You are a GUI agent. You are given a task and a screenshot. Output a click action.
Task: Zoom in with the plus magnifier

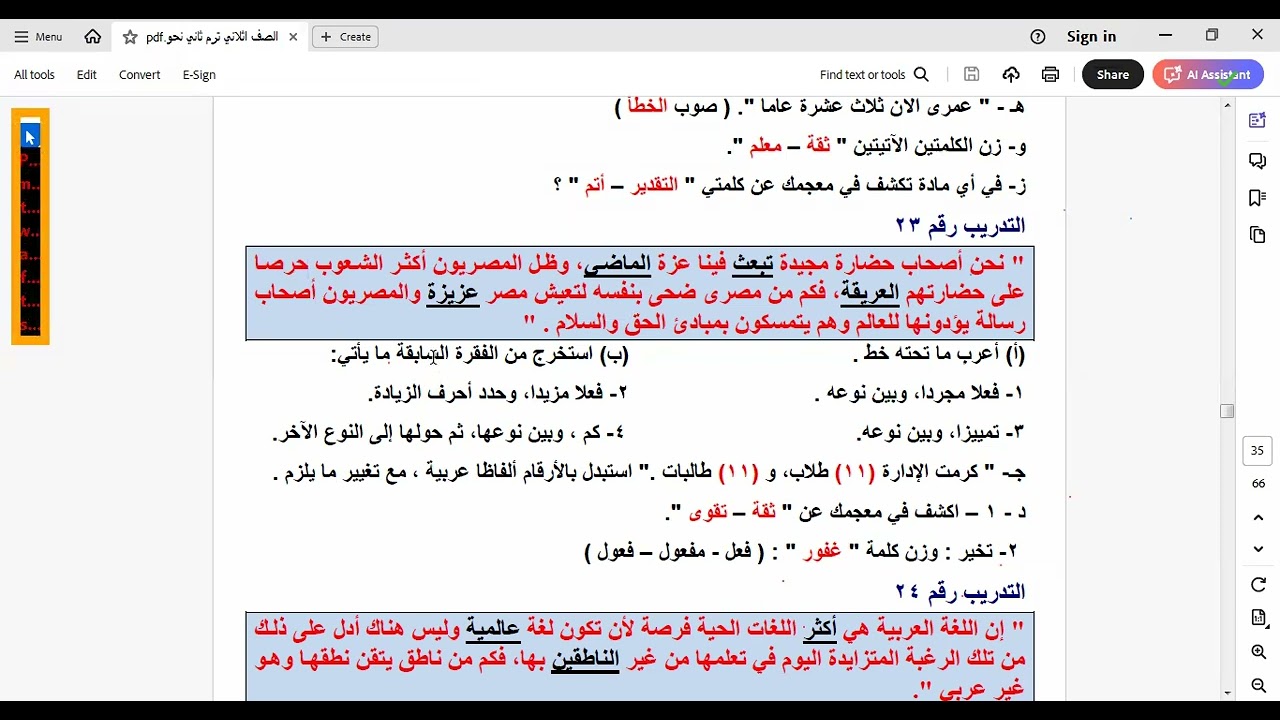tap(1258, 652)
